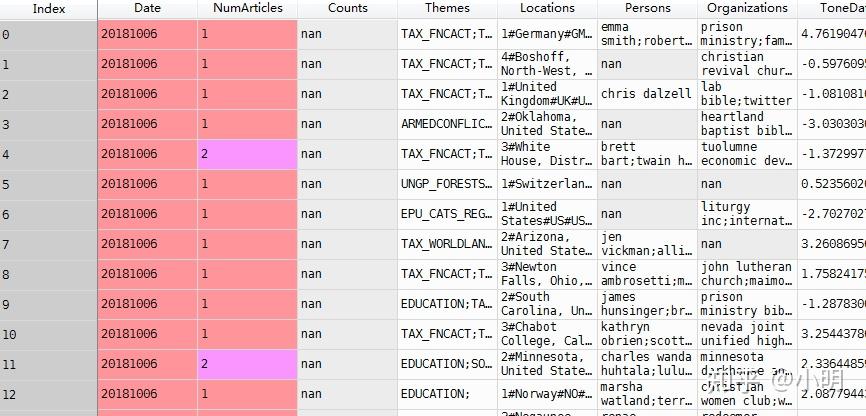
Task: Select row index 0
Action: [48, 35]
